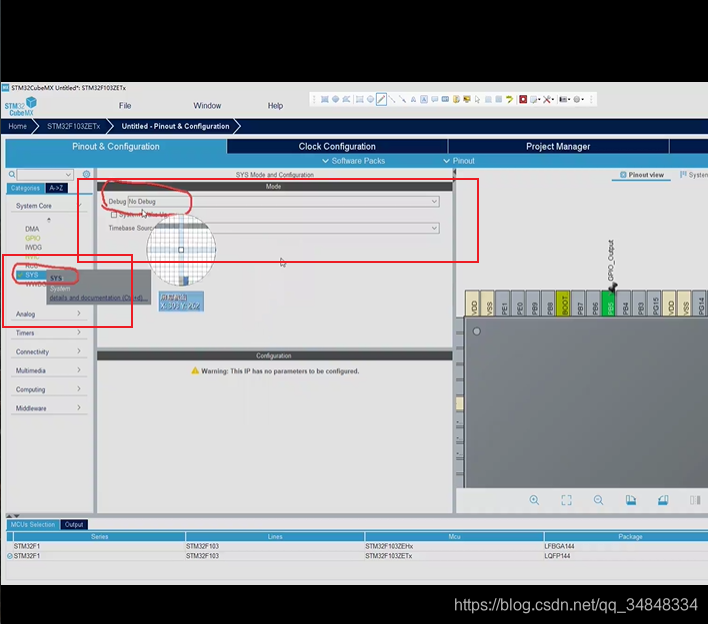Expand the Connectivity category

click(x=47, y=352)
